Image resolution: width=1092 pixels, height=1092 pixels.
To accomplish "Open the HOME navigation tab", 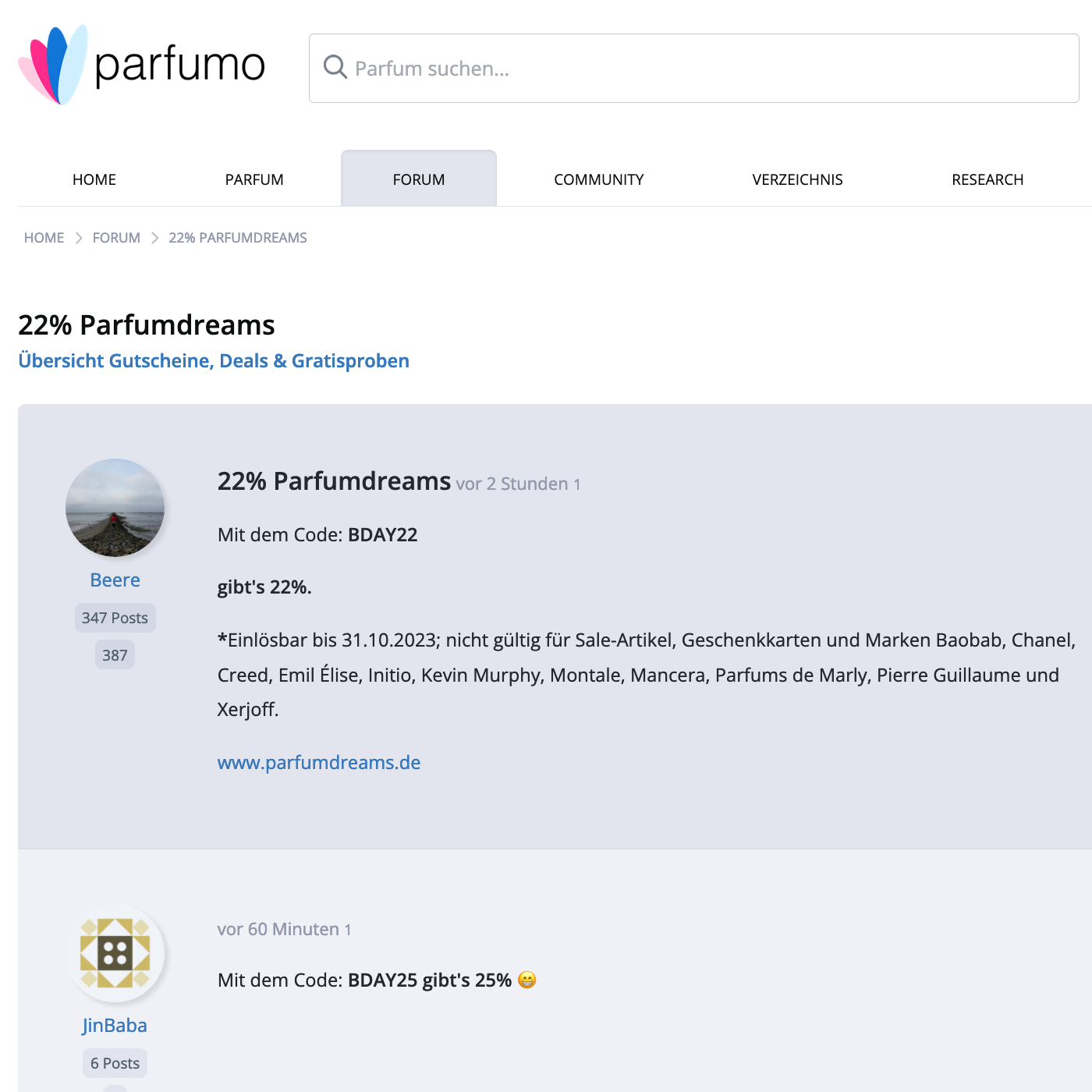I will pyautogui.click(x=94, y=179).
